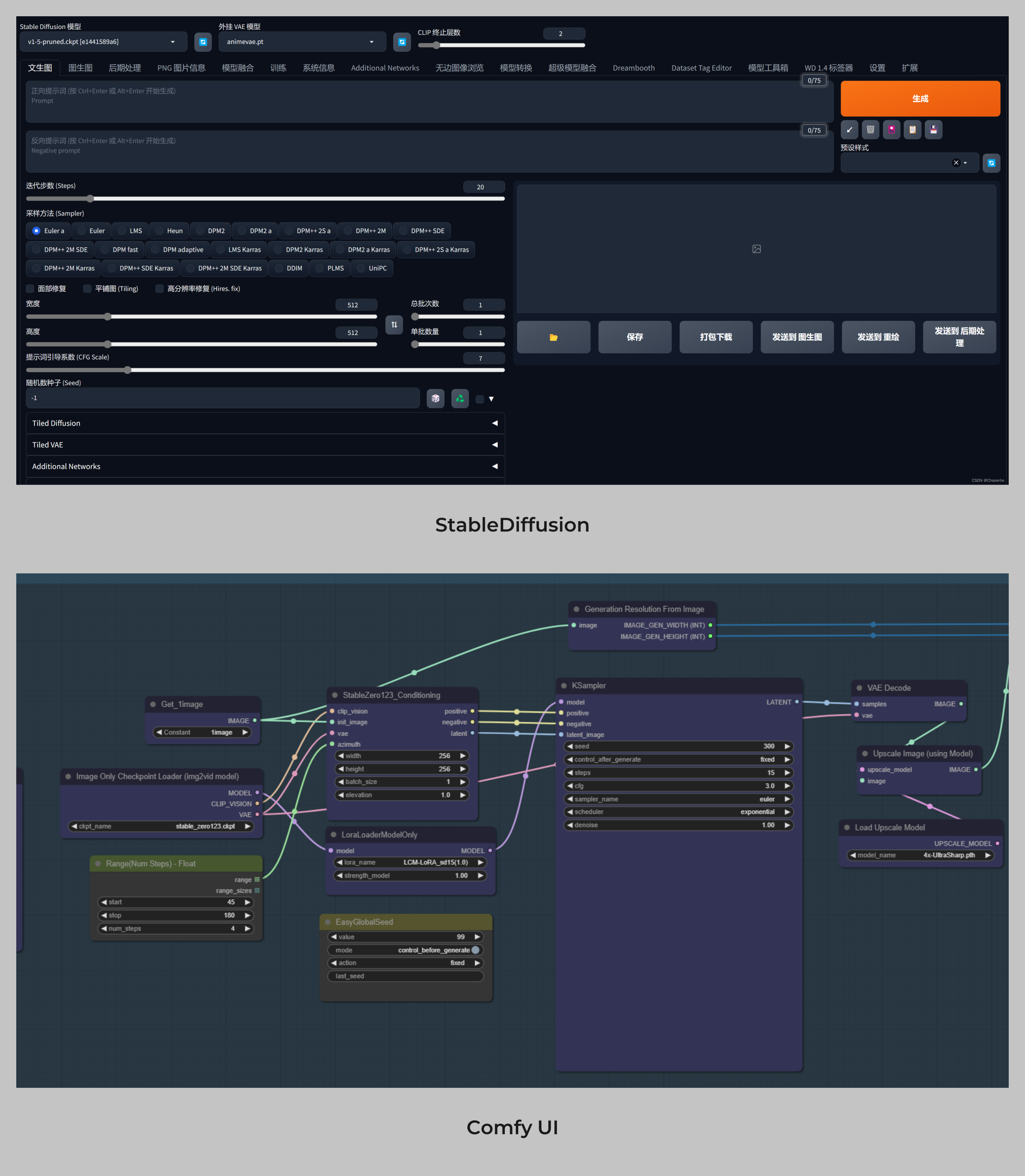Click the open output folder icon
The height and width of the screenshot is (1176, 1025).
[552, 337]
